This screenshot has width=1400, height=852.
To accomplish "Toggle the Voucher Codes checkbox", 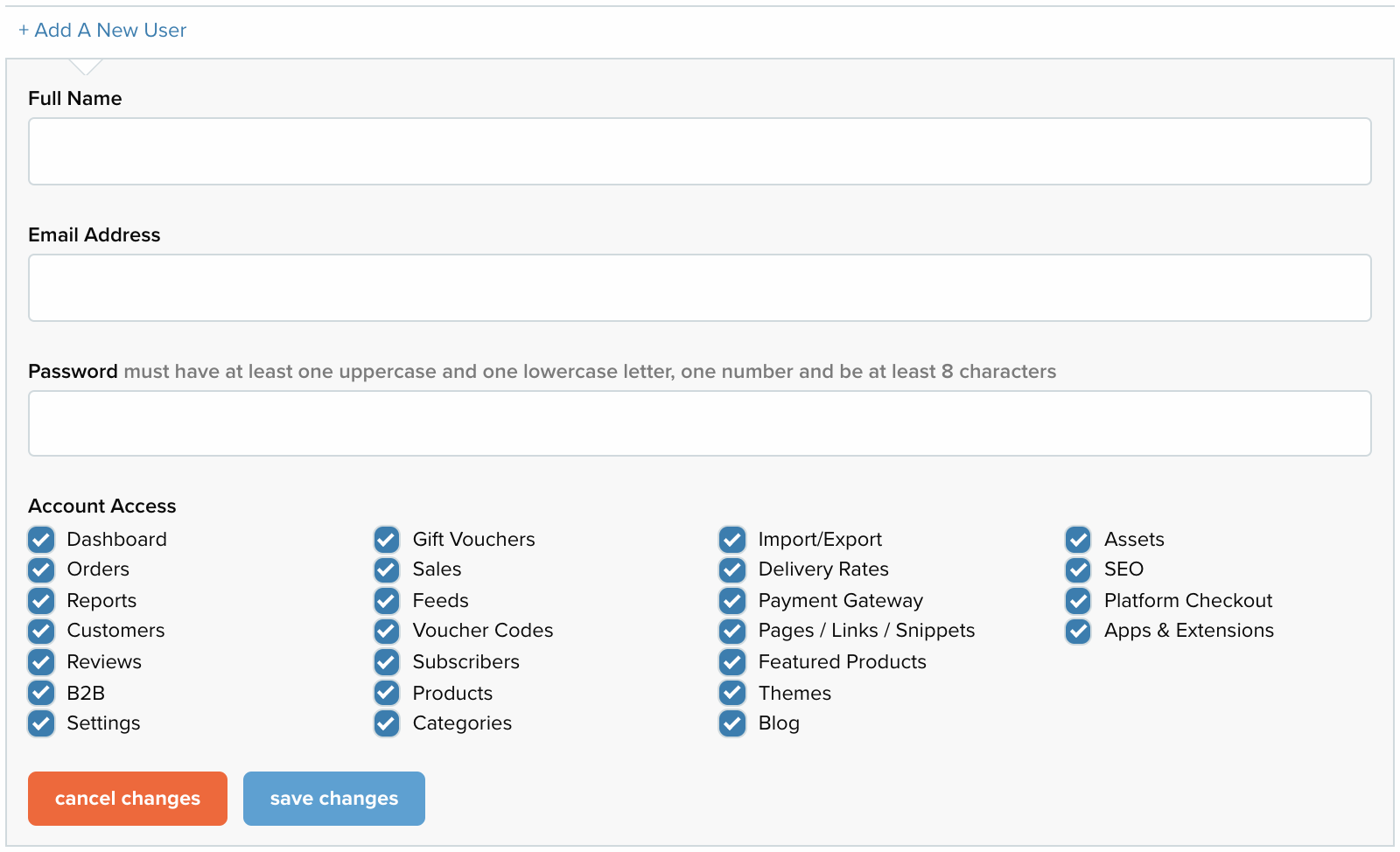I will pos(387,631).
